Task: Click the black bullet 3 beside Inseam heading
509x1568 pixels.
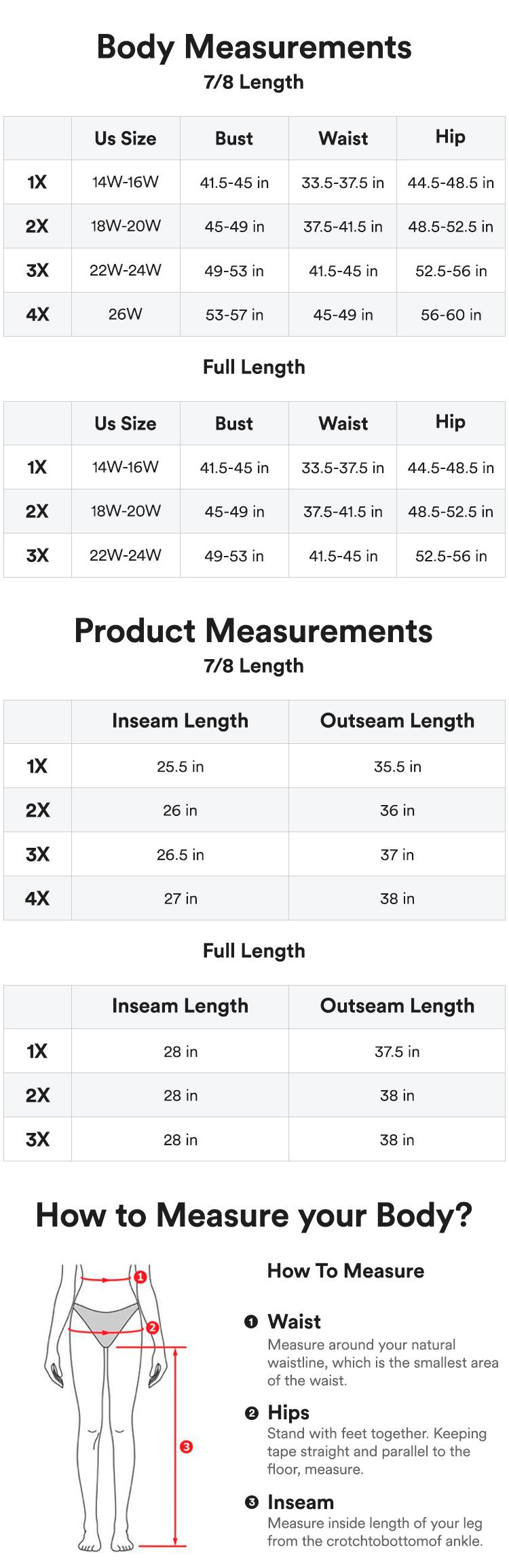Action: click(x=251, y=1502)
